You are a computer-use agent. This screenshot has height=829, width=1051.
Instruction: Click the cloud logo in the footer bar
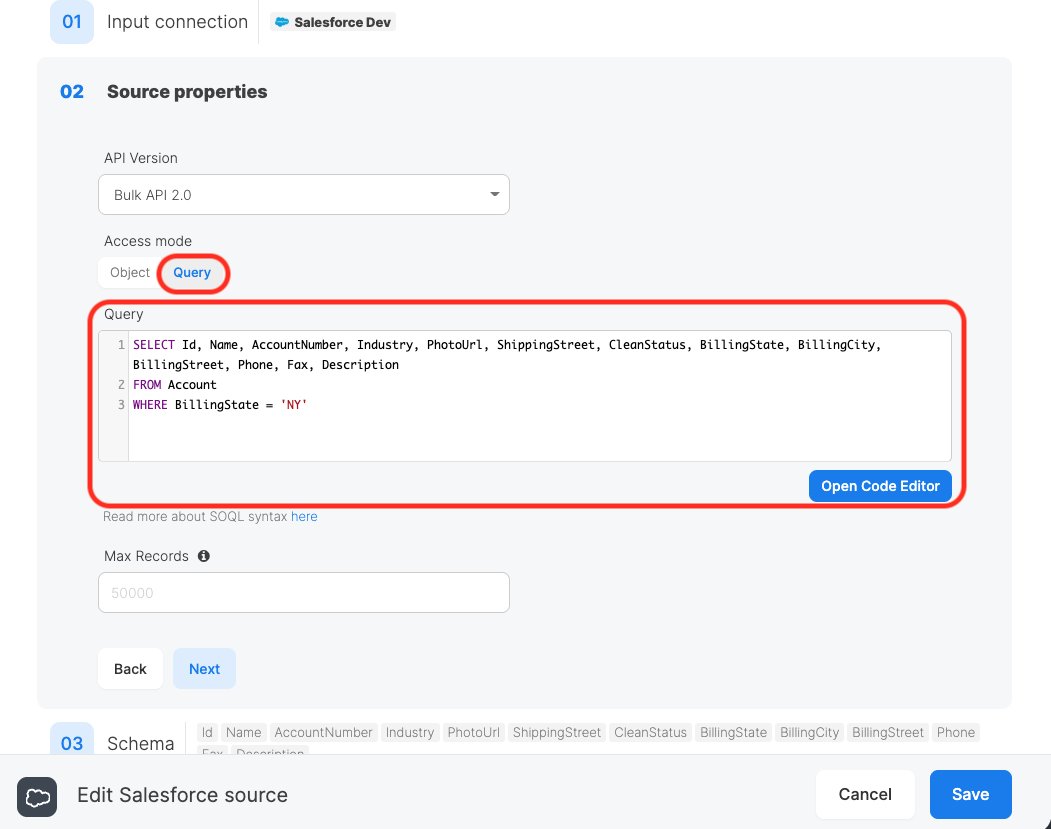(x=37, y=797)
